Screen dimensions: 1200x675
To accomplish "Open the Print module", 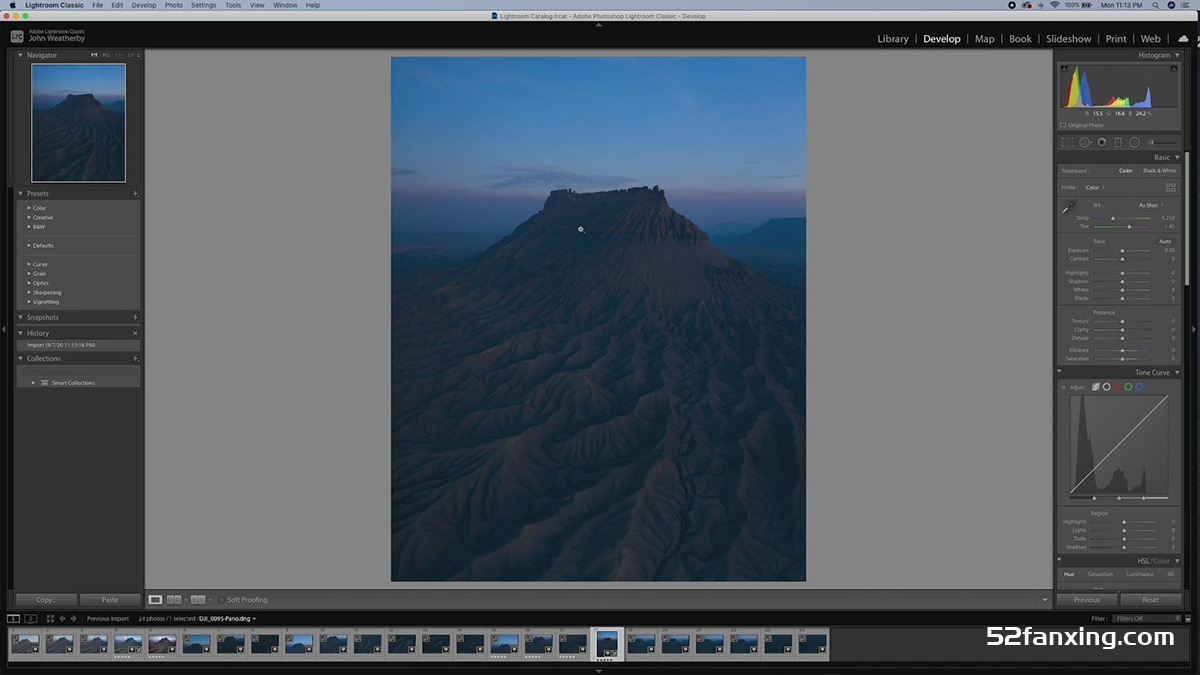I will click(x=1116, y=39).
